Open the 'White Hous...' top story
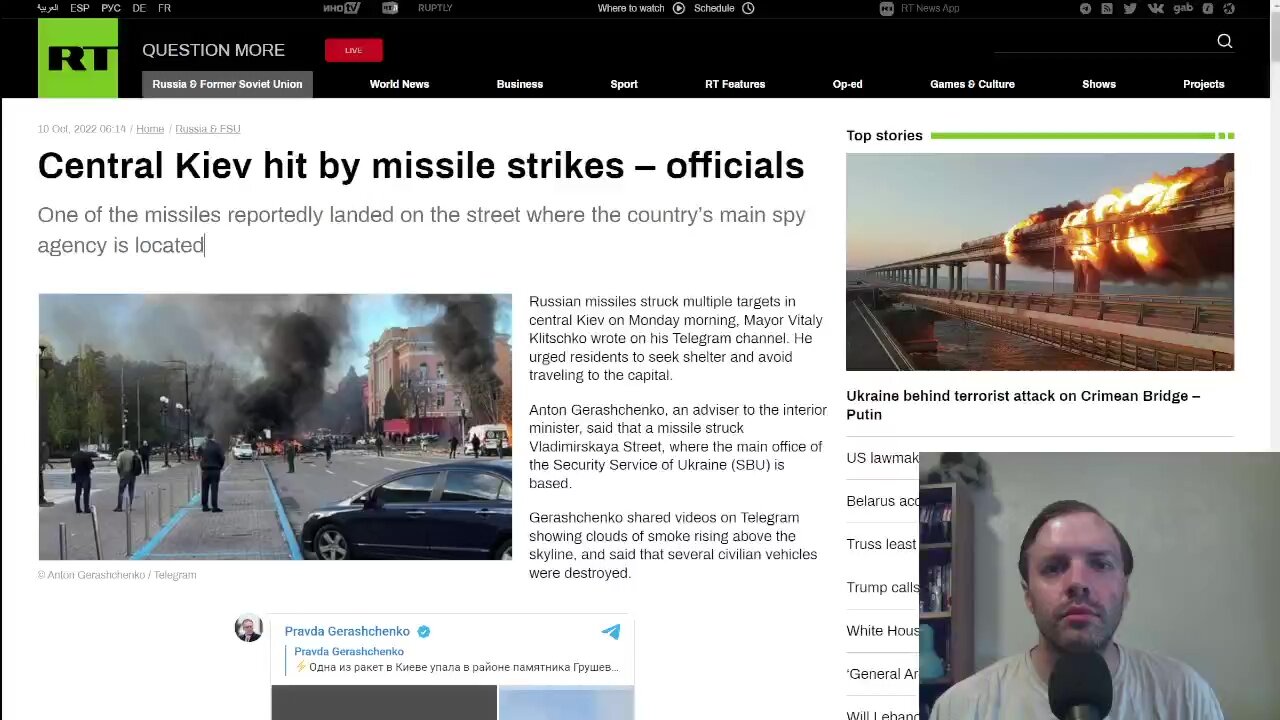 point(883,630)
